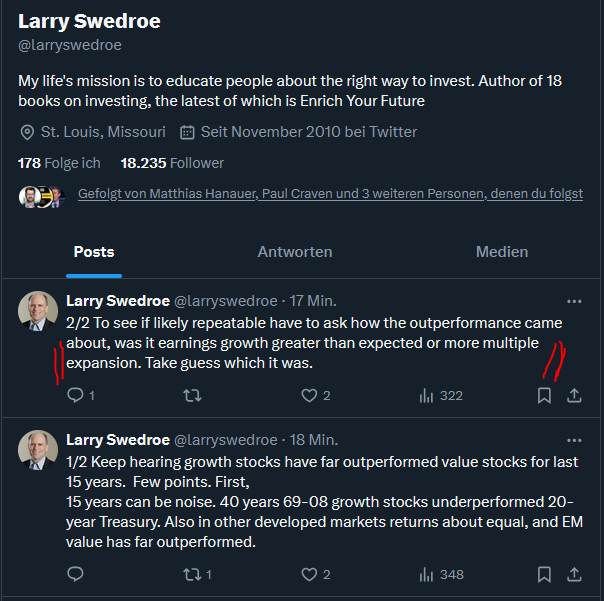Screen dimensions: 604x601
Task: Switch to the Medien tab
Action: coord(502,252)
